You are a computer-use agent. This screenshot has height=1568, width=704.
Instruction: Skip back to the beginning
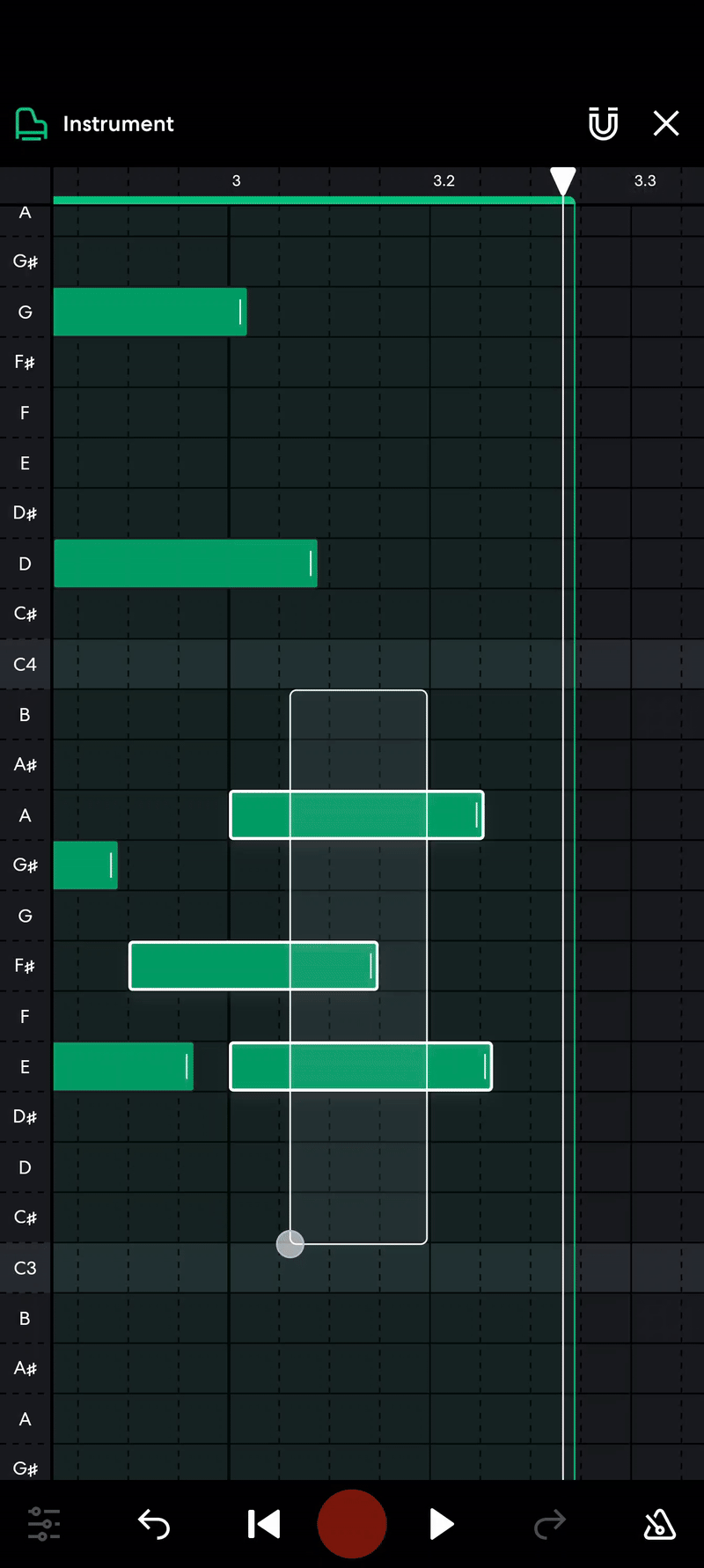click(263, 1524)
